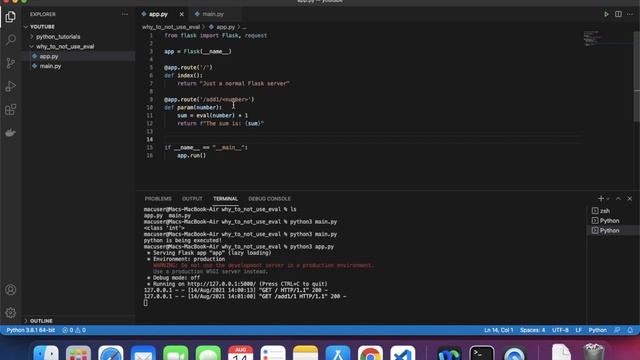Open the Extensions view
This screenshot has height=360, width=640.
point(11,109)
